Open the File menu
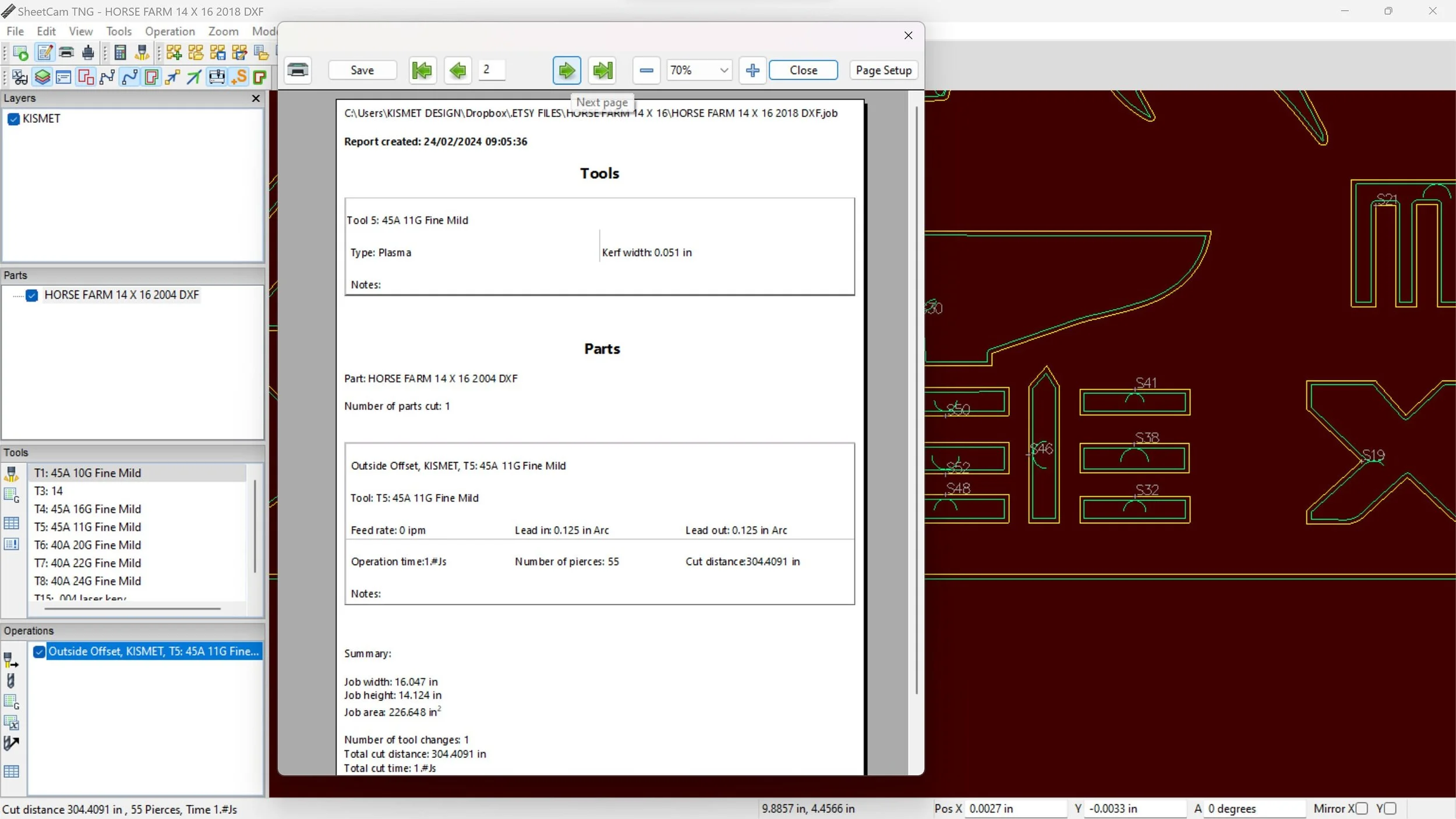 click(15, 31)
